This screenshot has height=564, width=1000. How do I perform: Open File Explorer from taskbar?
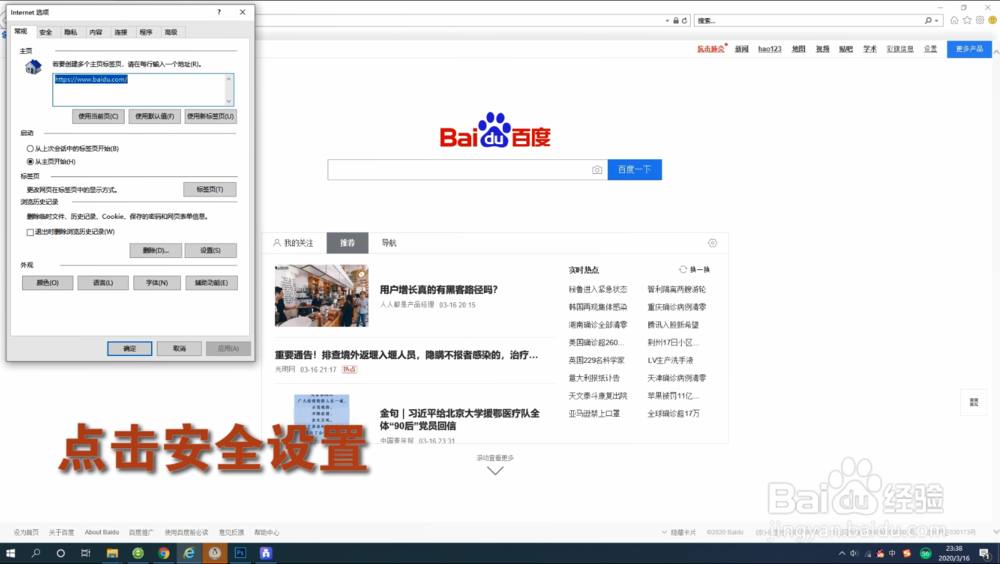[x=112, y=553]
